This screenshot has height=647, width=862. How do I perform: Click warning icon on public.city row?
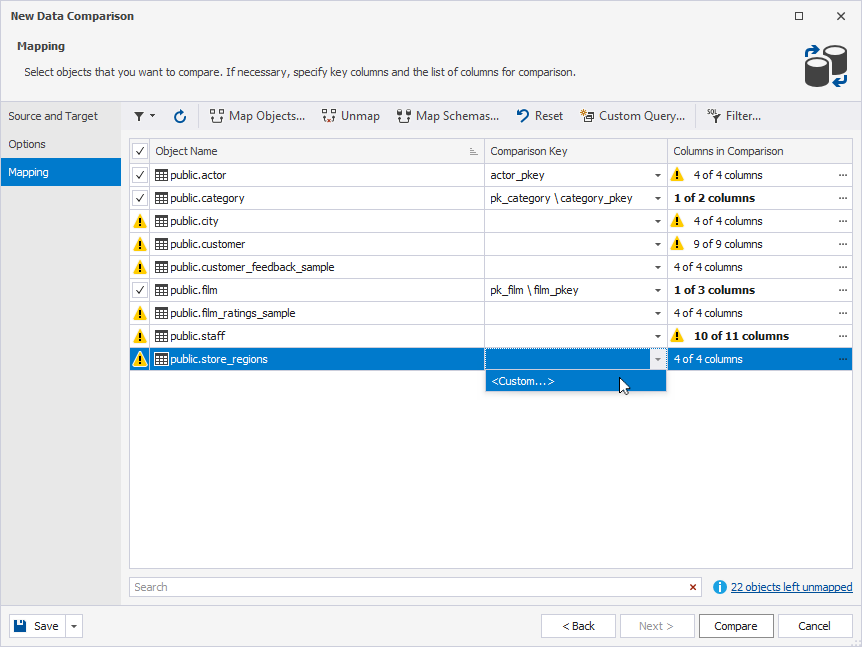coord(140,221)
